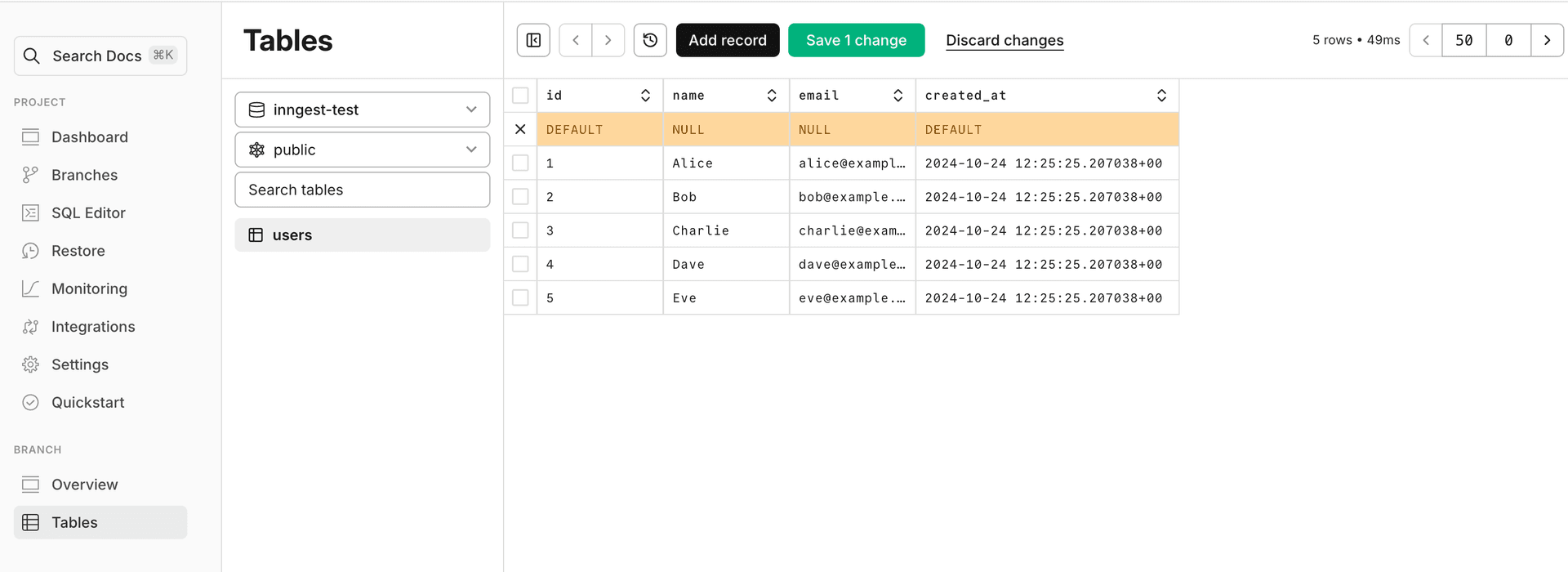The image size is (1568, 572).
Task: Tick the checkbox next to Eve's row
Action: pos(520,298)
